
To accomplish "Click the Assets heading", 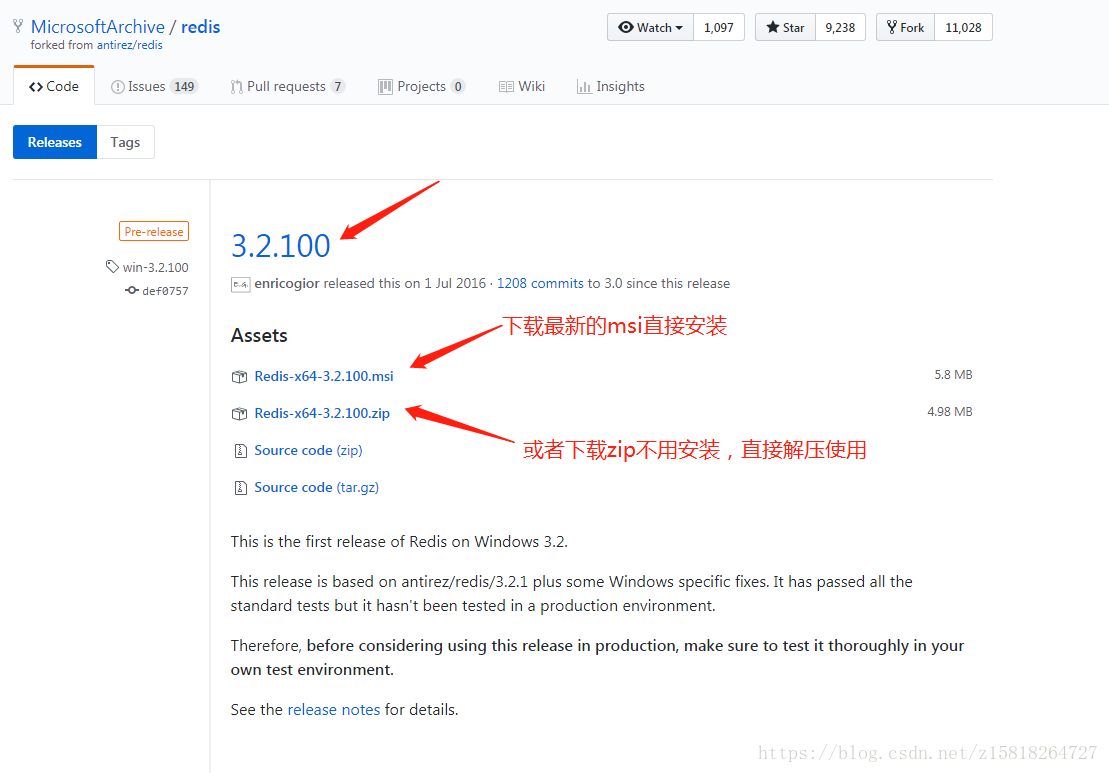I will pos(259,335).
